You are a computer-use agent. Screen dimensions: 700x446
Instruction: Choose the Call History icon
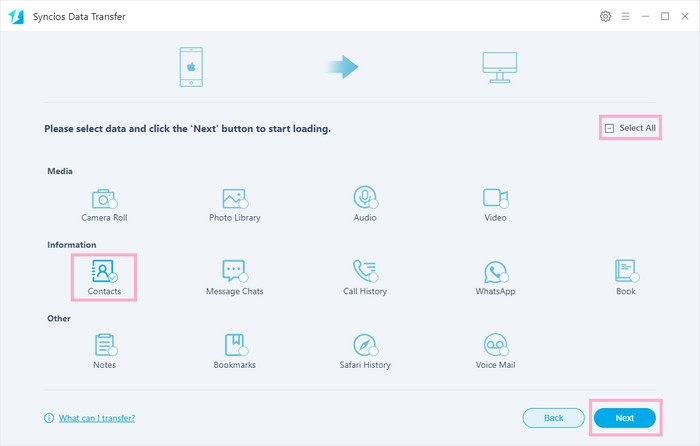[x=365, y=271]
